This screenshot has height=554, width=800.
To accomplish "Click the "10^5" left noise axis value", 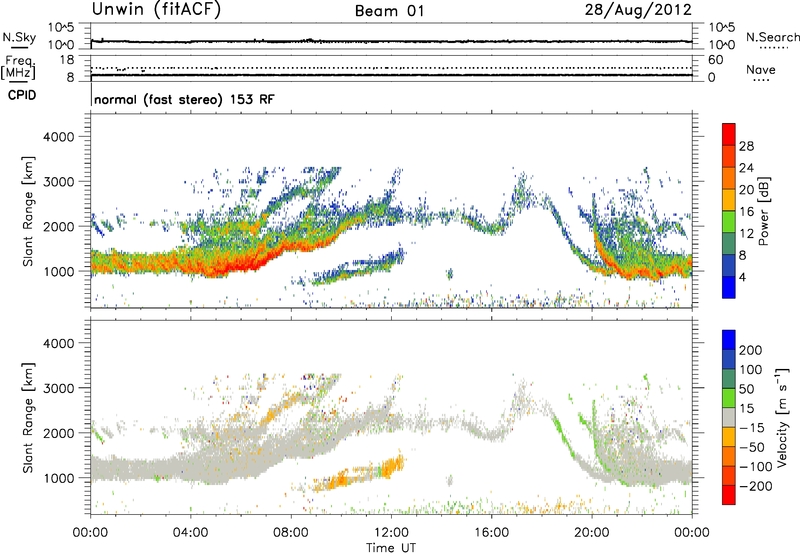I will tap(61, 27).
